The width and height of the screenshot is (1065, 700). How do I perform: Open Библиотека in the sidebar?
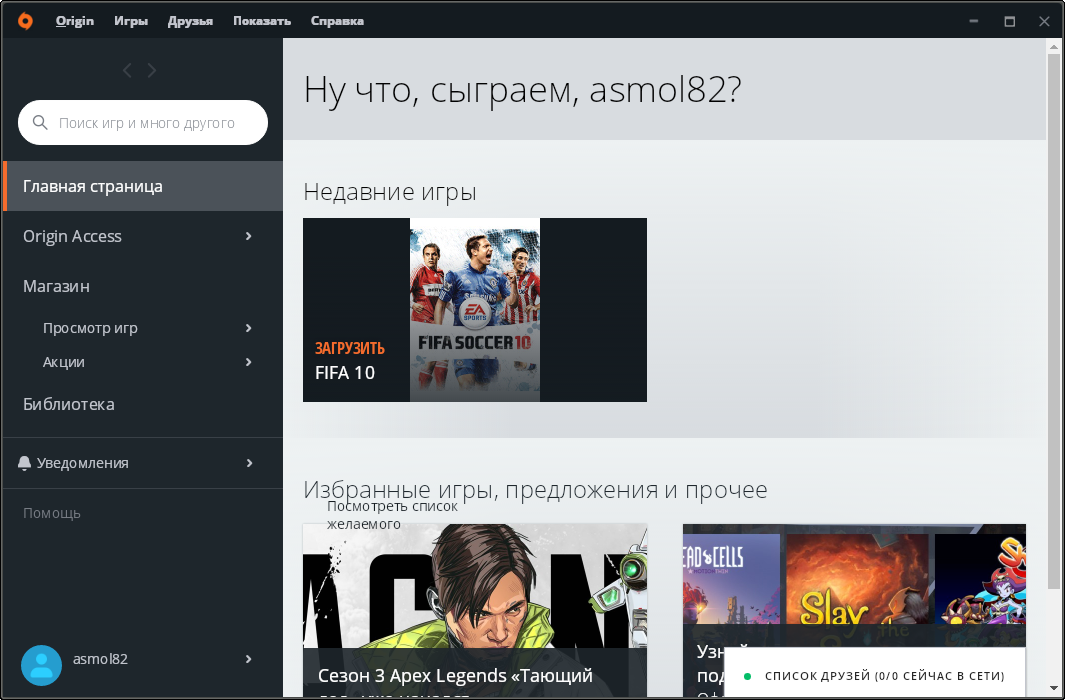(69, 404)
